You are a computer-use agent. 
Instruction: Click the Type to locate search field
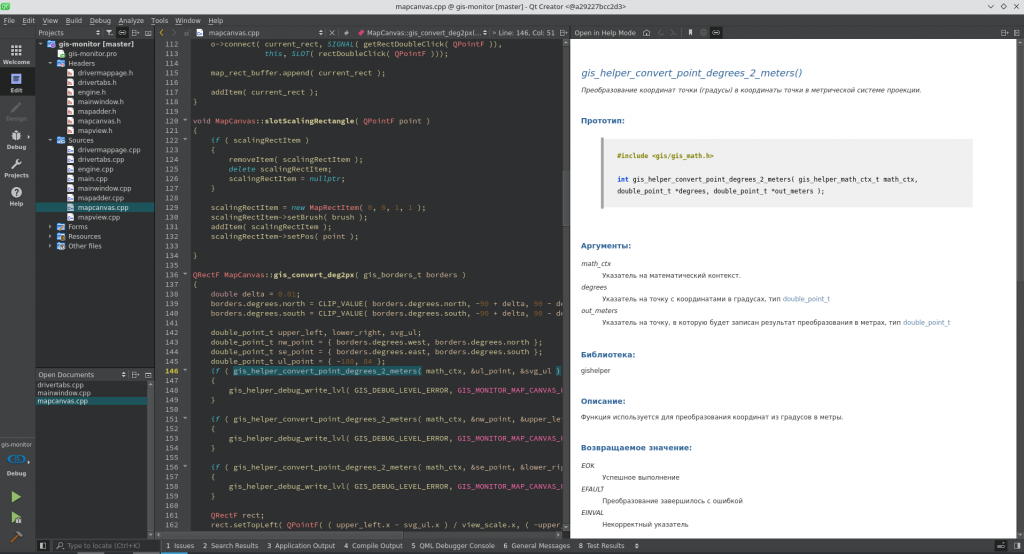pos(105,546)
